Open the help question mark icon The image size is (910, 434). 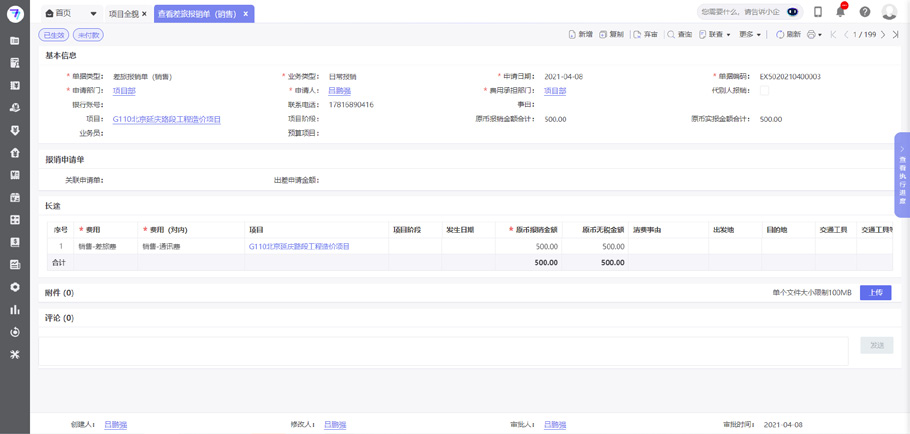pyautogui.click(x=865, y=12)
